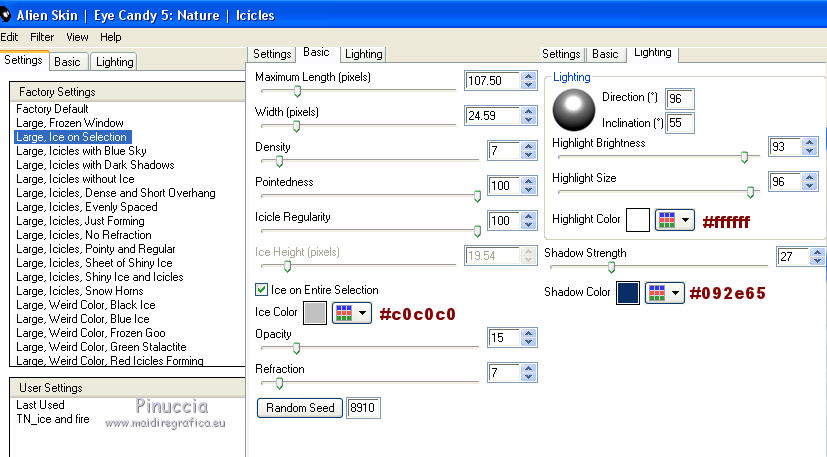Image resolution: width=827 pixels, height=457 pixels.
Task: Click the Density slider handle
Action: 280,161
